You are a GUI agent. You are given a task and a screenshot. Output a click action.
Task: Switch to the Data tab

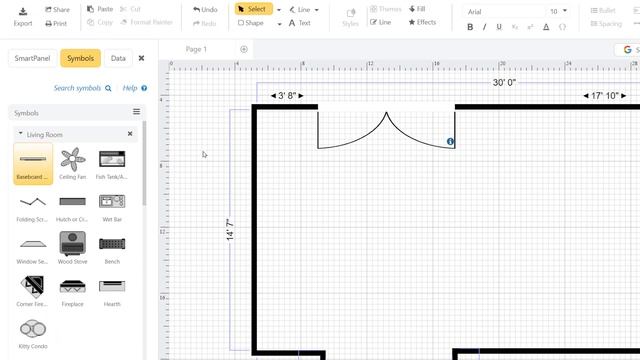(118, 58)
